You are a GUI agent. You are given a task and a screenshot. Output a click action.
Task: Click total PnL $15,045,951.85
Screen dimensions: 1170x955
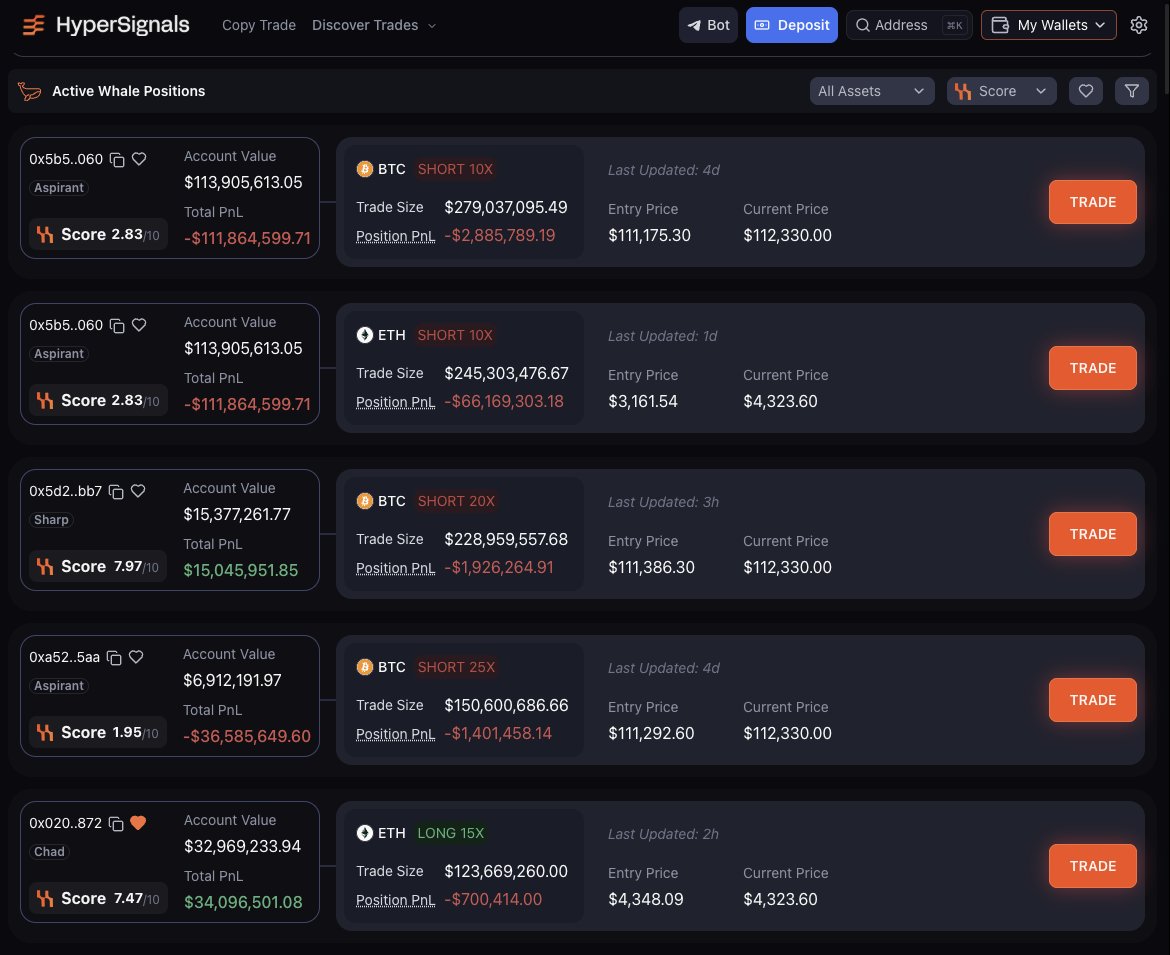pyautogui.click(x=241, y=571)
